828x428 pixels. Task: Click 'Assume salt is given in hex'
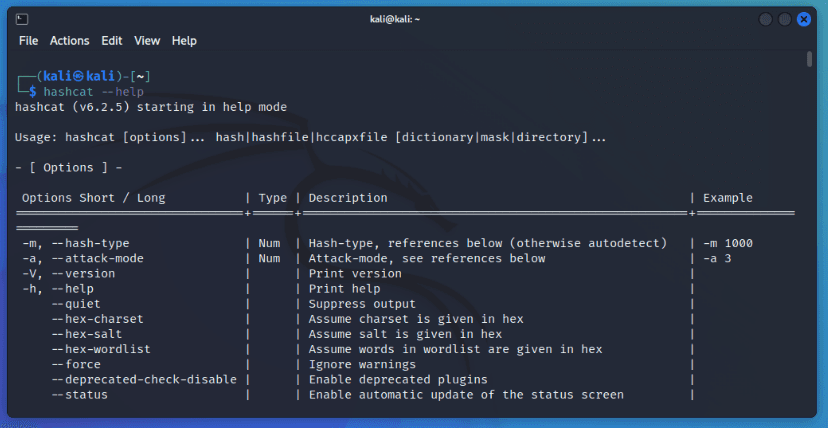pos(405,335)
